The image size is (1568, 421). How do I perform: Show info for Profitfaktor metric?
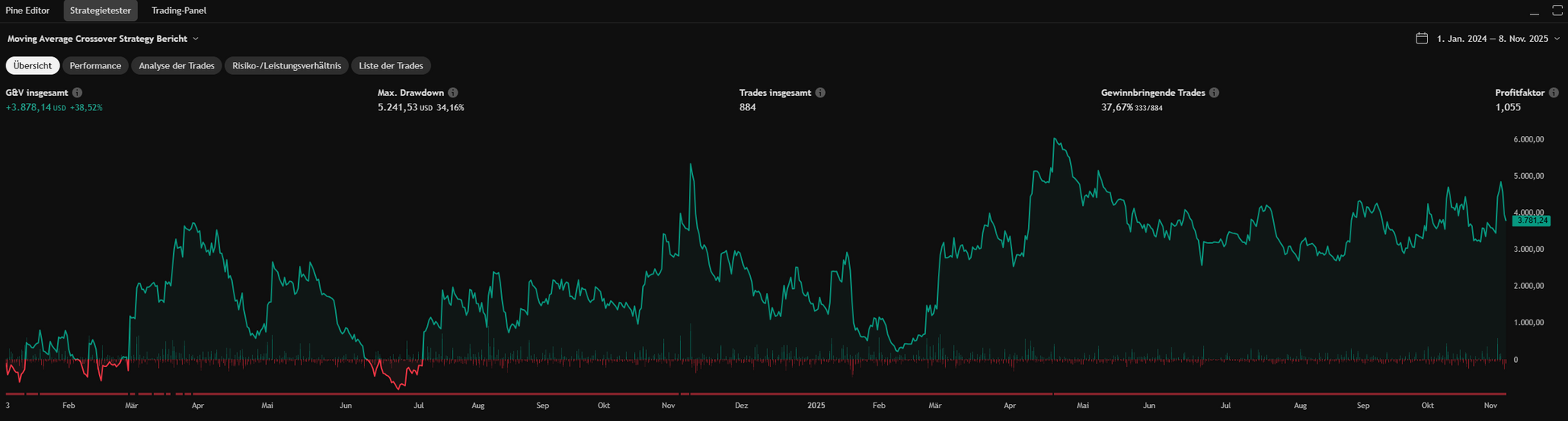point(1553,93)
